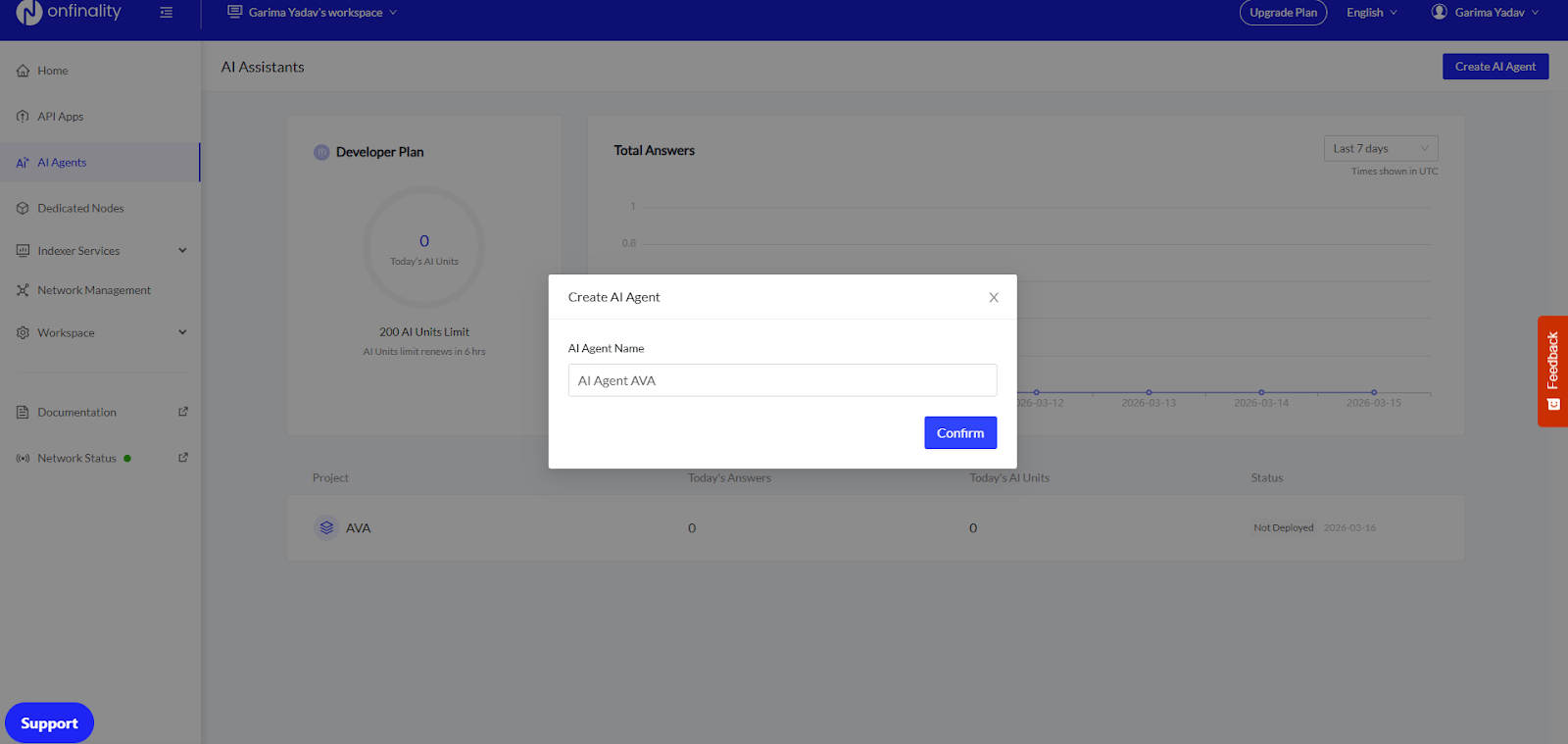Open the AVA project row
This screenshot has width=1568, height=744.
(x=875, y=527)
